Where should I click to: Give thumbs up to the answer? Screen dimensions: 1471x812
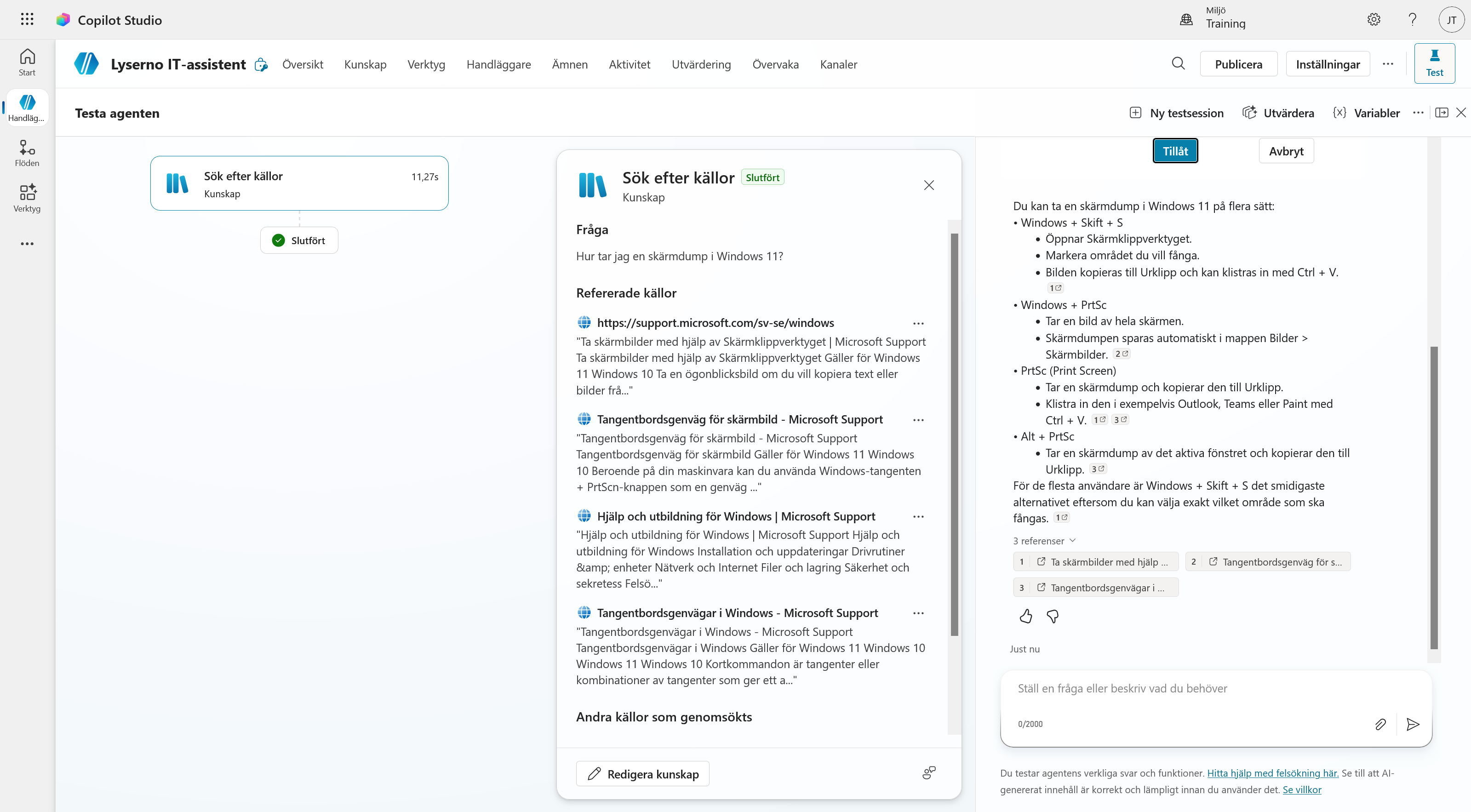tap(1025, 617)
